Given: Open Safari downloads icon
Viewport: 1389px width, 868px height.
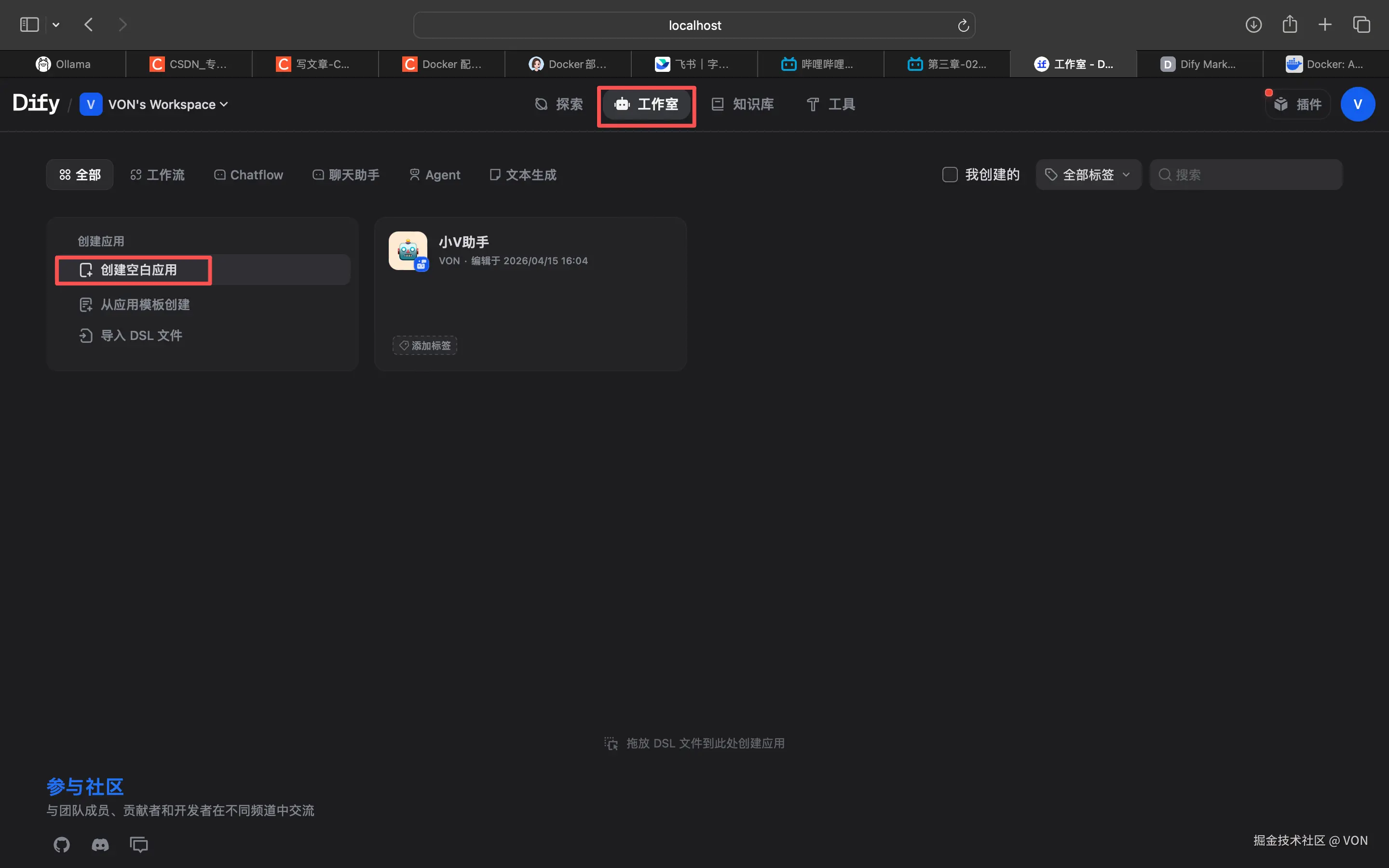Looking at the screenshot, I should [x=1253, y=25].
